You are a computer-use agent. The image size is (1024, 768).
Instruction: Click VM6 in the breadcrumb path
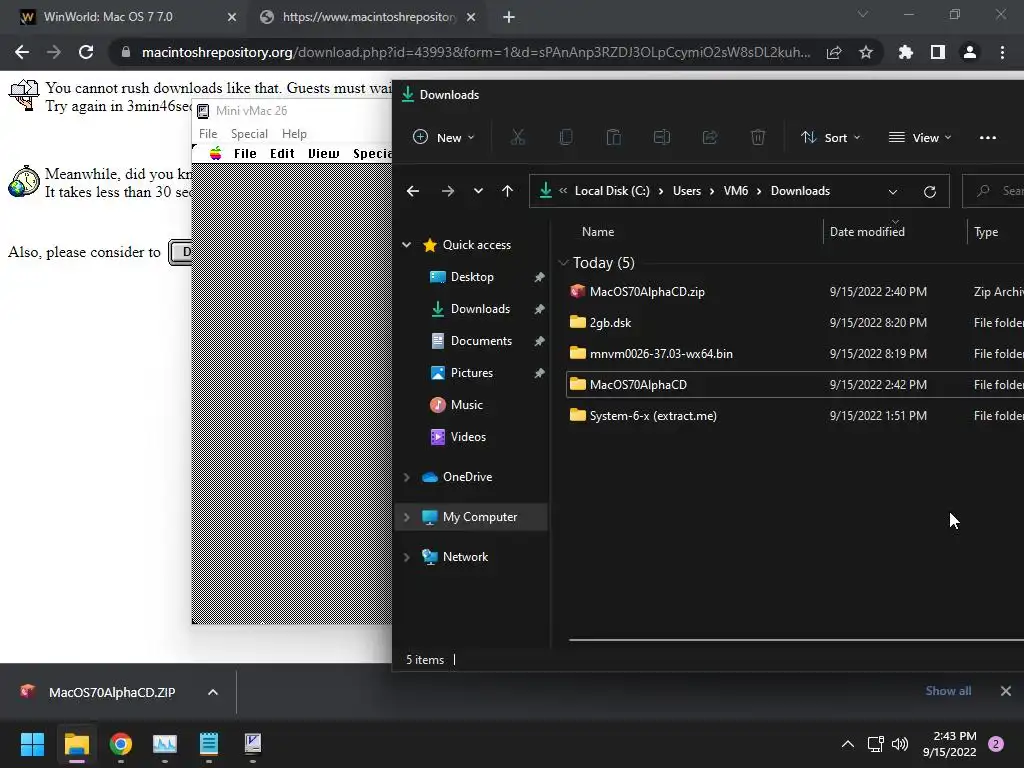click(x=736, y=191)
